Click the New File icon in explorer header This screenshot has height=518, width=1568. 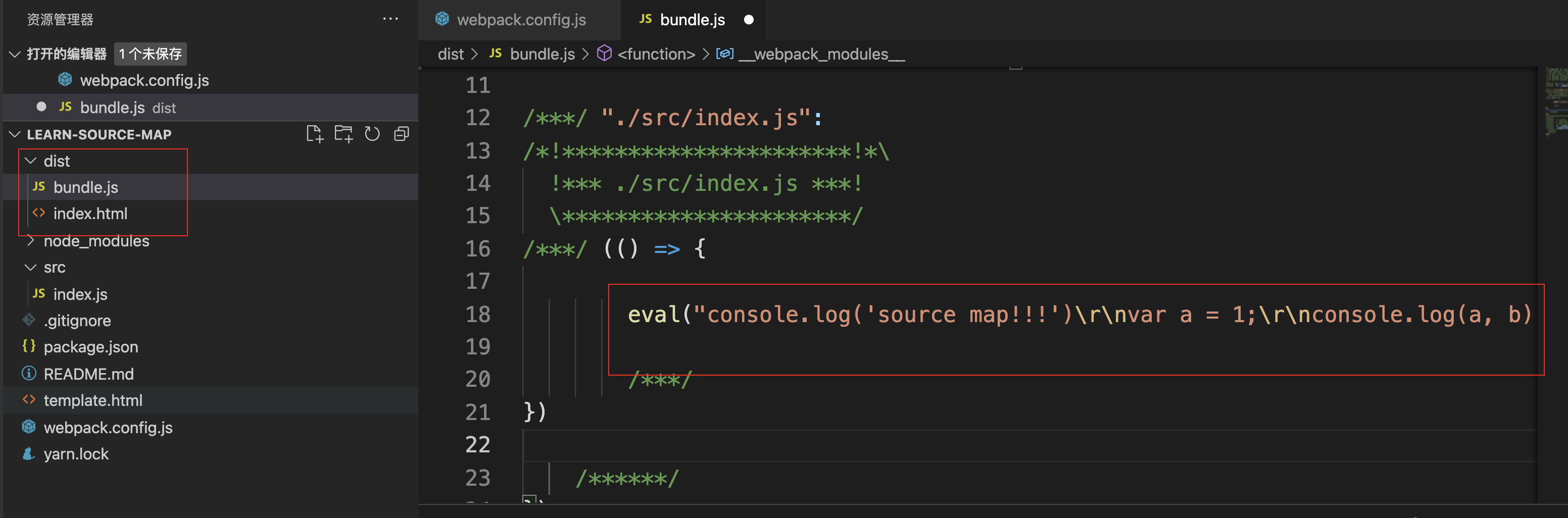click(x=314, y=134)
